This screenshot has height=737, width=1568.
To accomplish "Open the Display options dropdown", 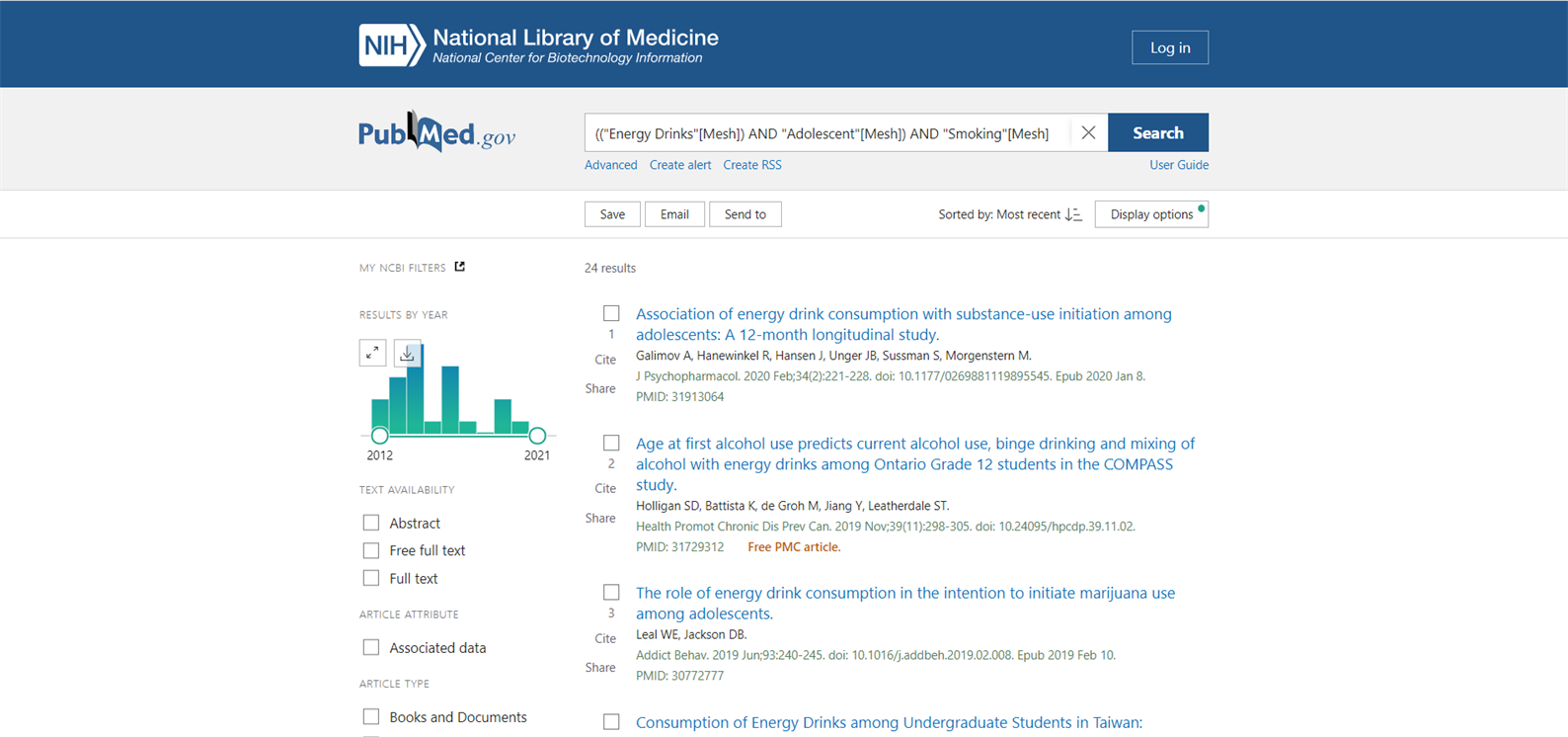I will (1150, 214).
